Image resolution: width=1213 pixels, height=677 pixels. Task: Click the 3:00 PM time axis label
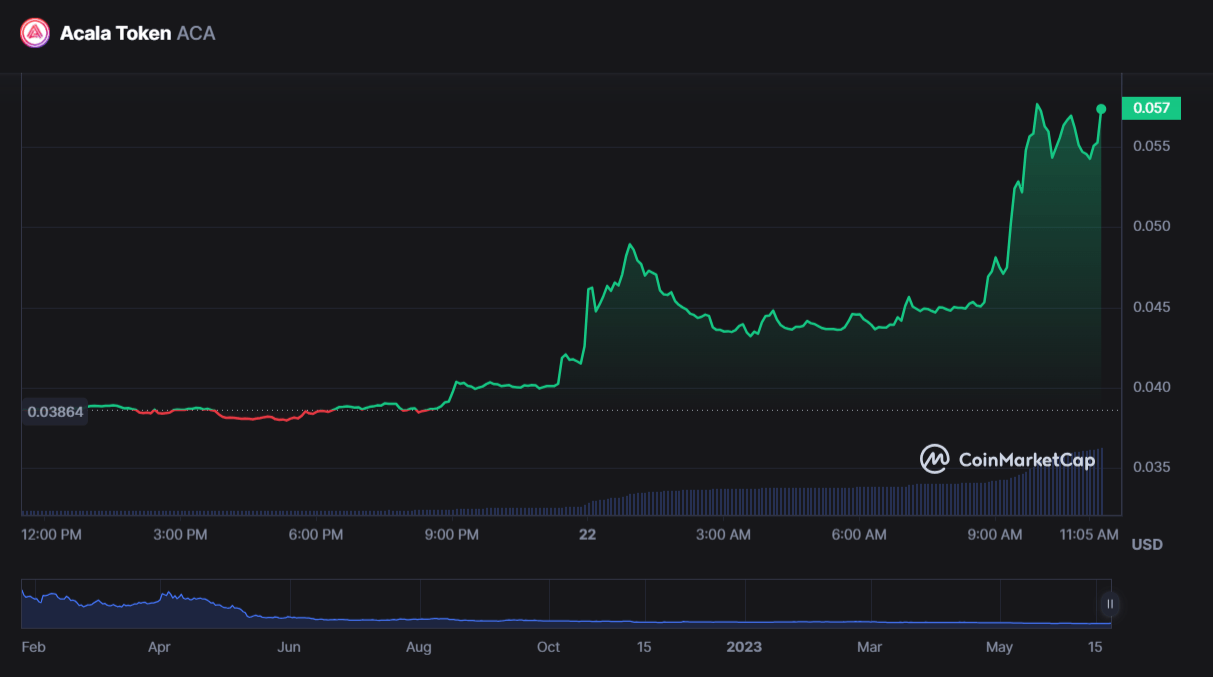click(x=181, y=535)
